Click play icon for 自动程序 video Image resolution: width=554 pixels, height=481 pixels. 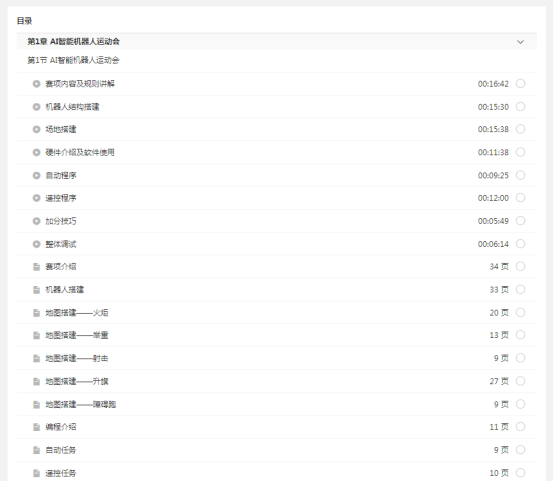click(36, 175)
